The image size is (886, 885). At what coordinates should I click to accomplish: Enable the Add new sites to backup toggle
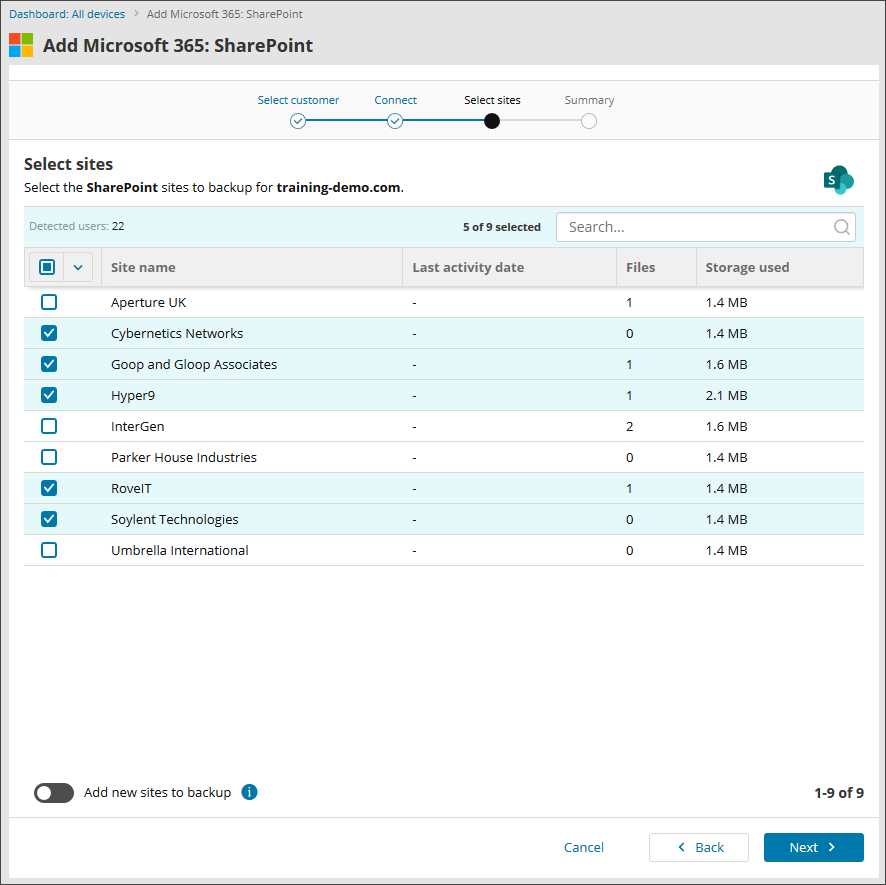pyautogui.click(x=54, y=793)
